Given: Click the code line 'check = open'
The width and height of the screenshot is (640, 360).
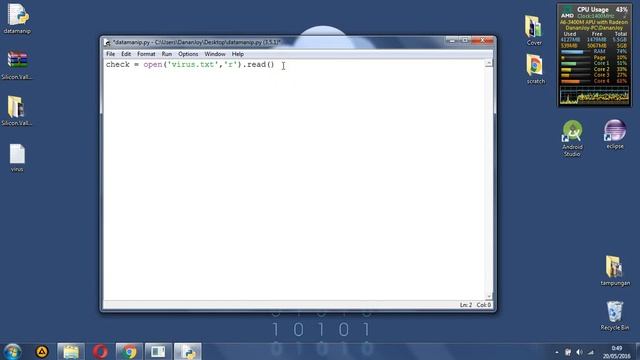Looking at the screenshot, I should pos(190,64).
